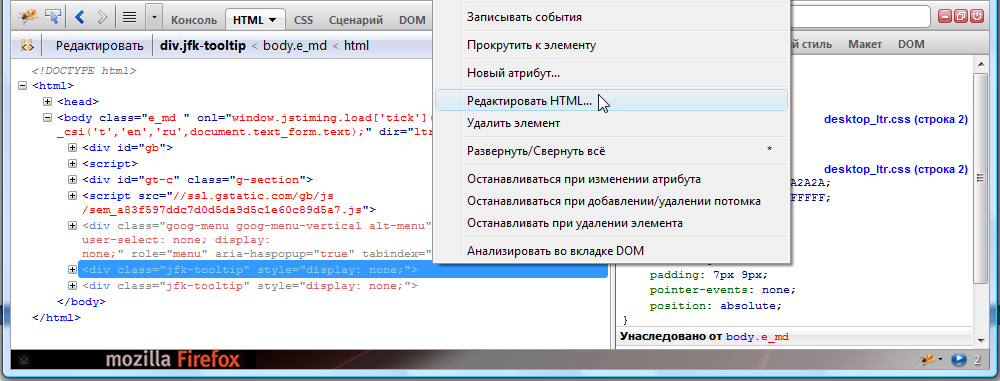Toggle Останавливать при удалении элемента

pyautogui.click(x=612, y=223)
